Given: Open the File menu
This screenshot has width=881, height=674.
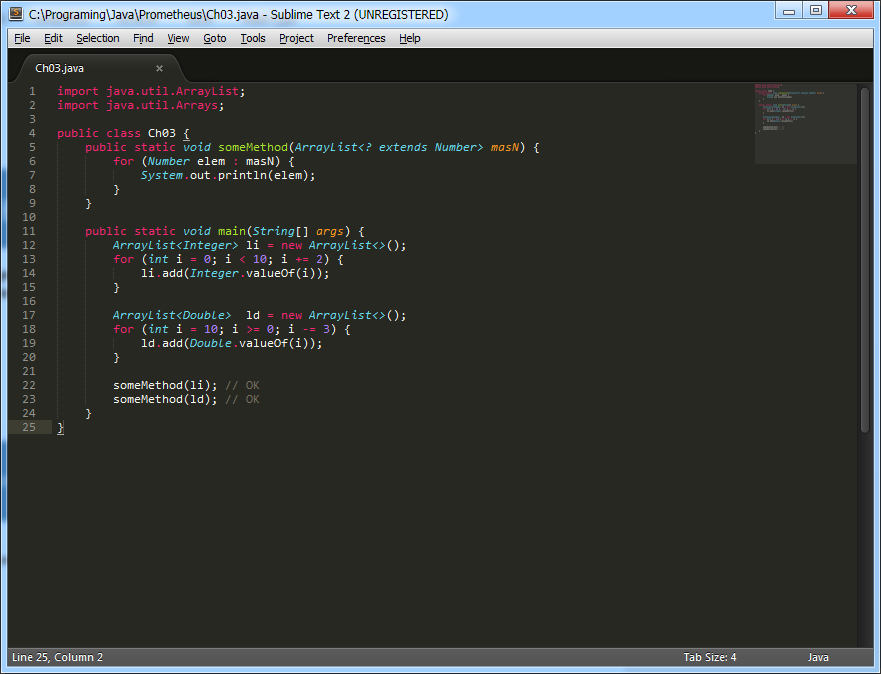Looking at the screenshot, I should [22, 38].
